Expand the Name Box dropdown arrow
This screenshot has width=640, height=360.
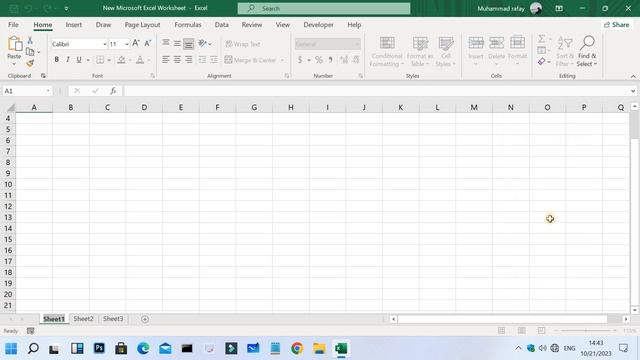pyautogui.click(x=48, y=91)
